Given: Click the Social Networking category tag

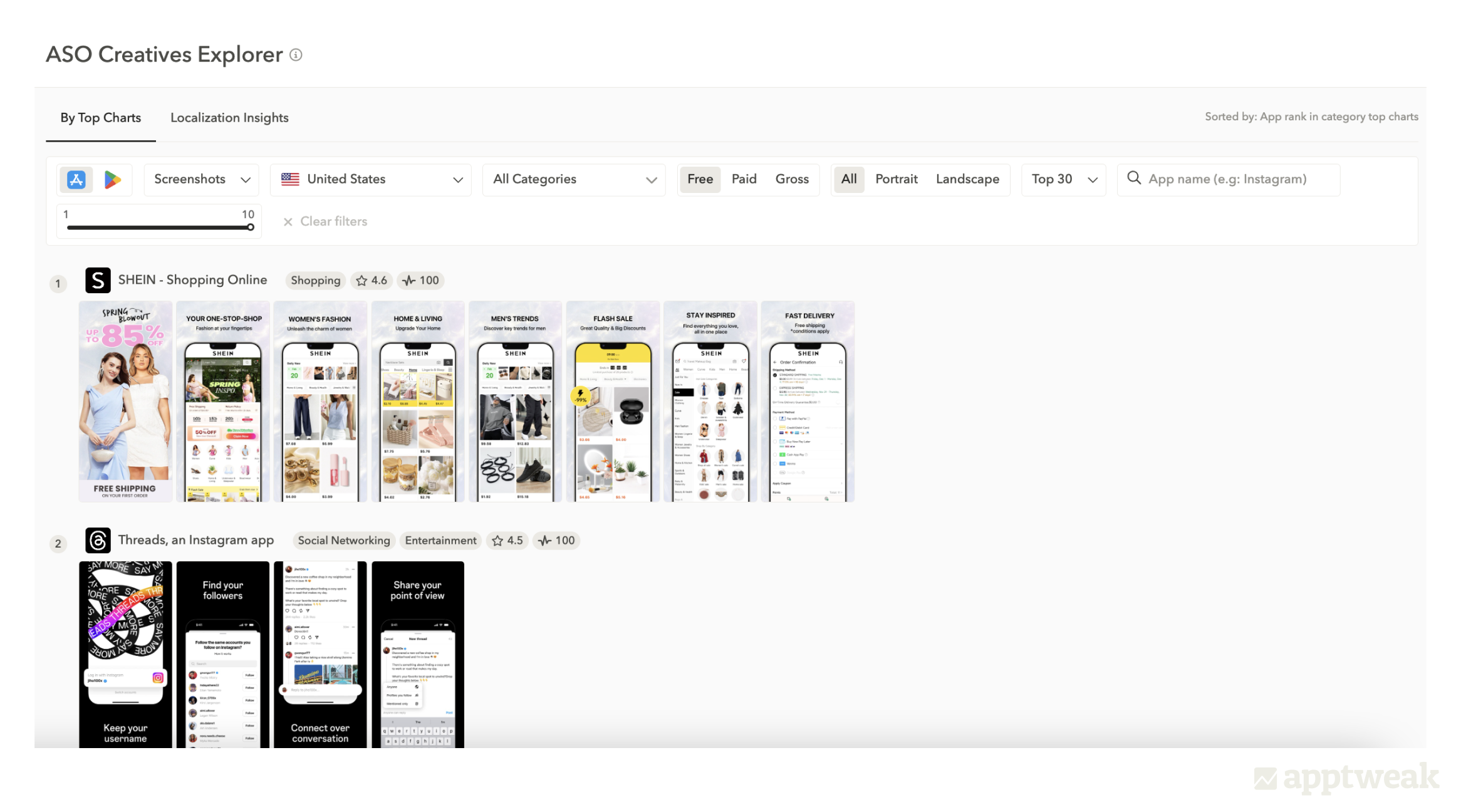Looking at the screenshot, I should point(343,541).
